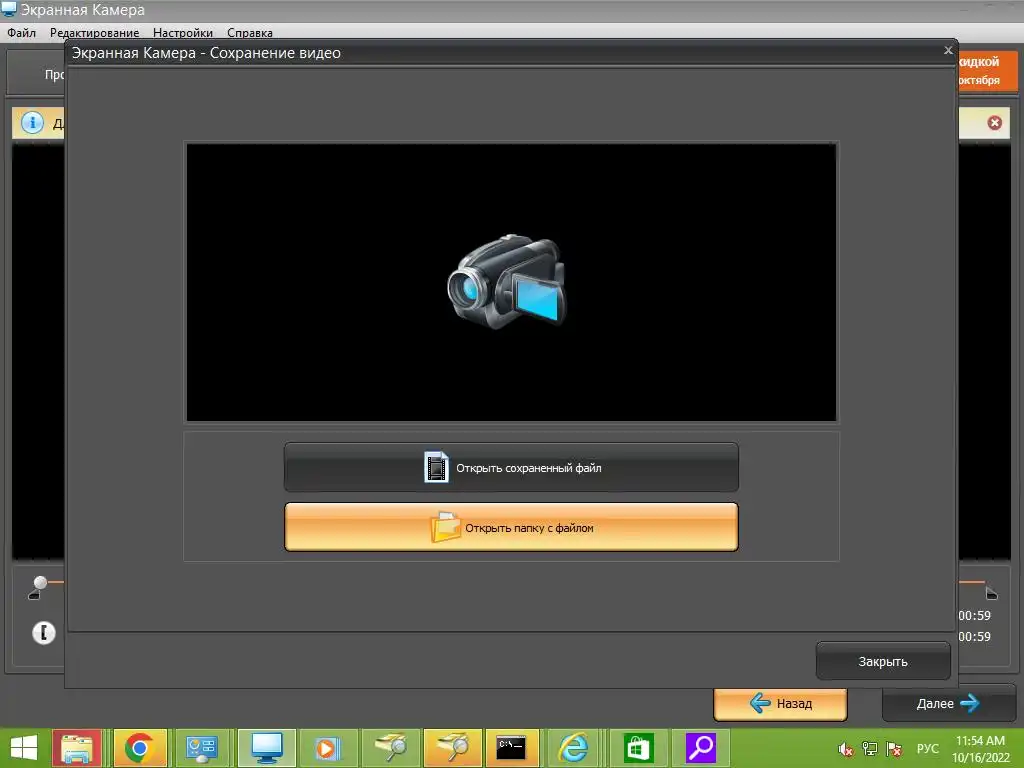1024x768 pixels.
Task: Click the Action Center flag tray icon
Action: 894,749
